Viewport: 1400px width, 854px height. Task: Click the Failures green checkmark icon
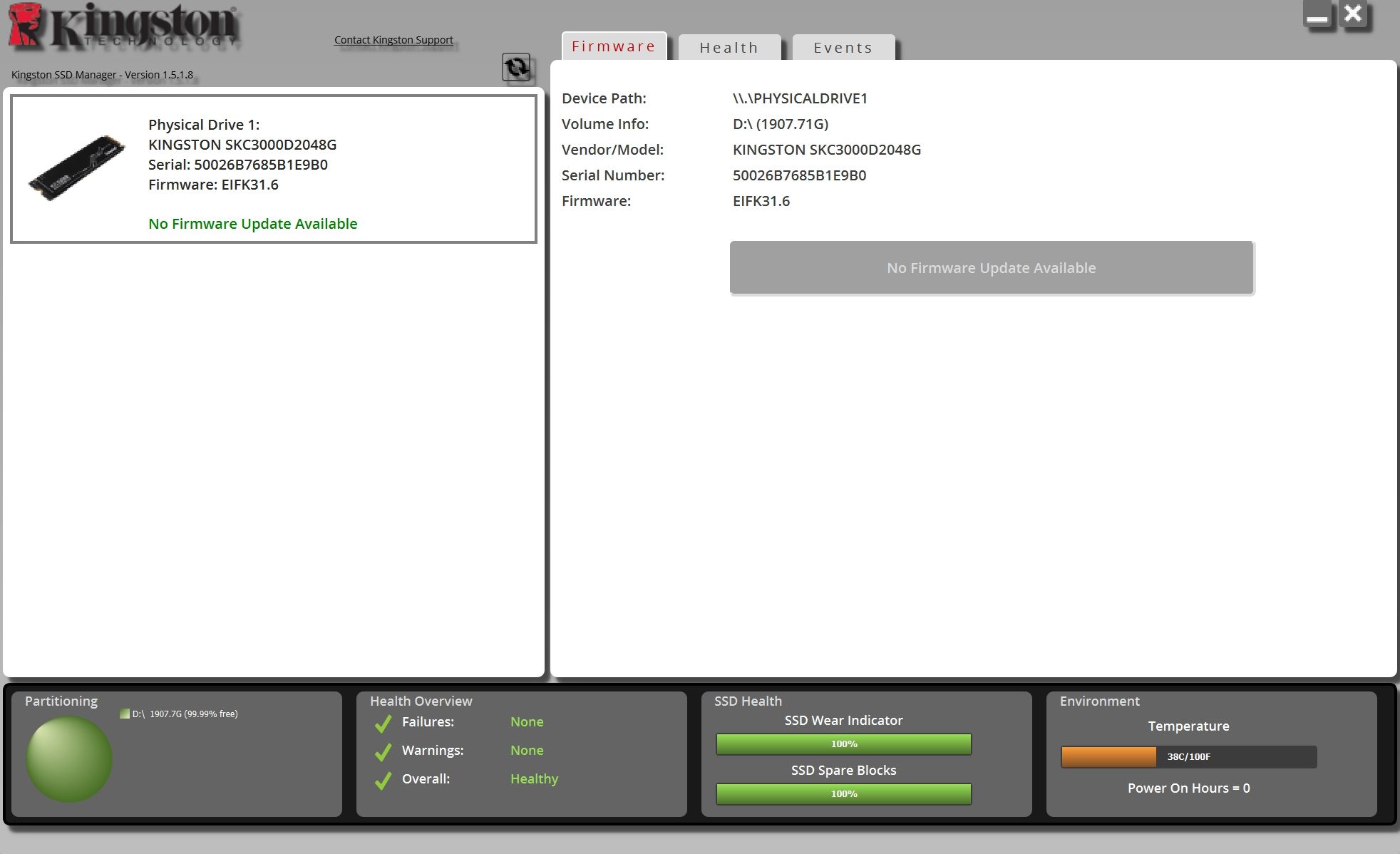coord(383,724)
